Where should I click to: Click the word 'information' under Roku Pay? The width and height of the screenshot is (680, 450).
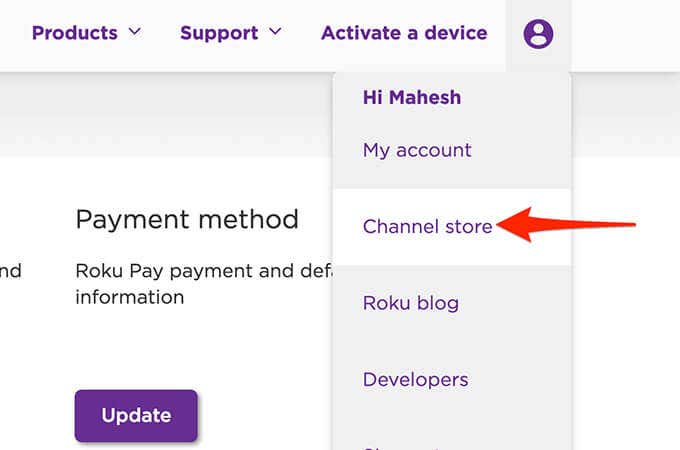tap(129, 297)
